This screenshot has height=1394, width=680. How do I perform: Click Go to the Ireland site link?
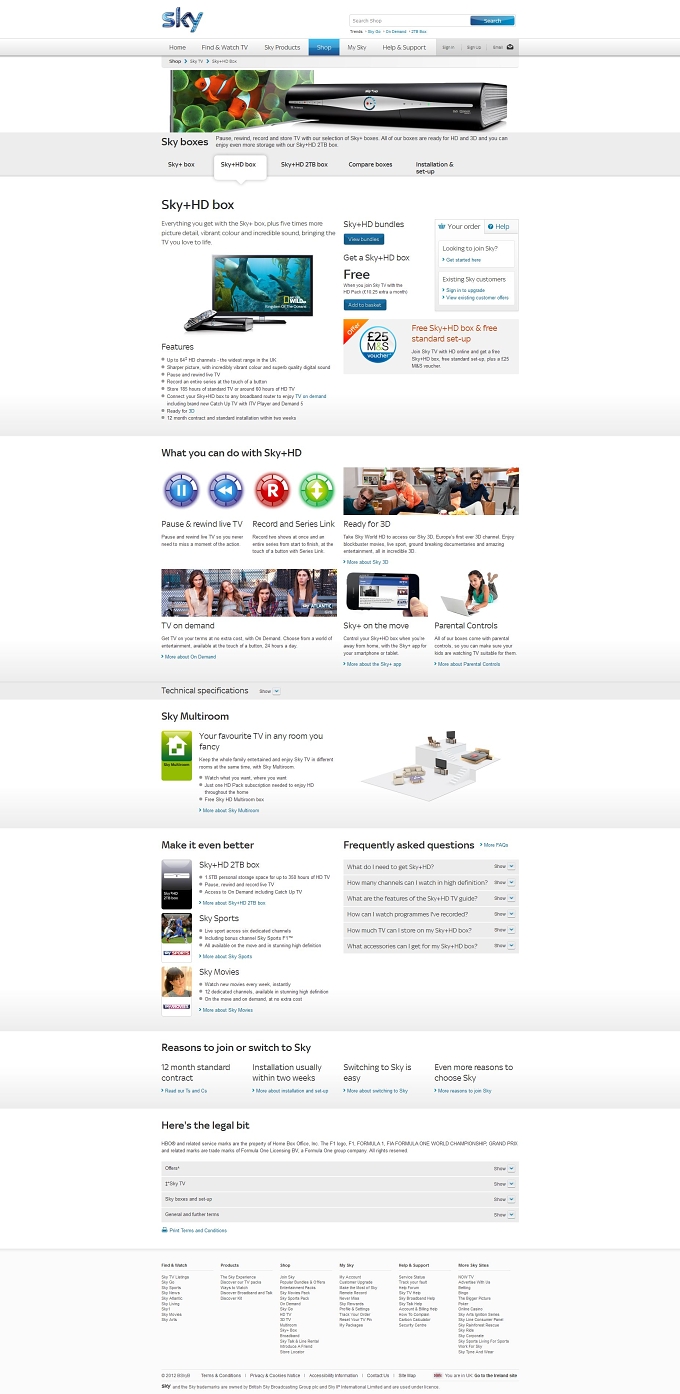pos(496,1375)
